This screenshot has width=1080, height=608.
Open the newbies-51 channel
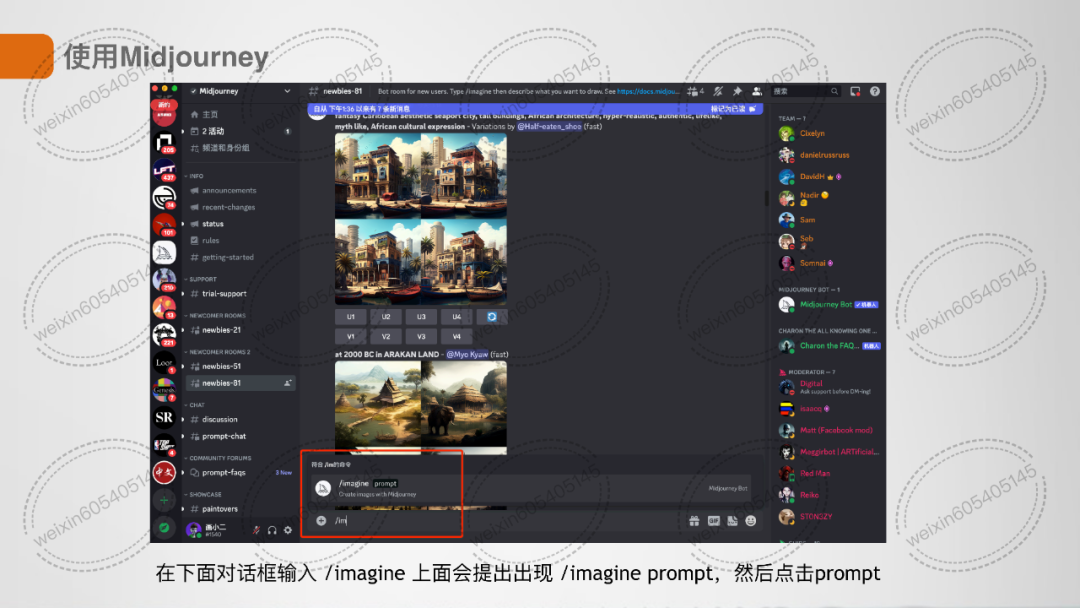click(221, 366)
